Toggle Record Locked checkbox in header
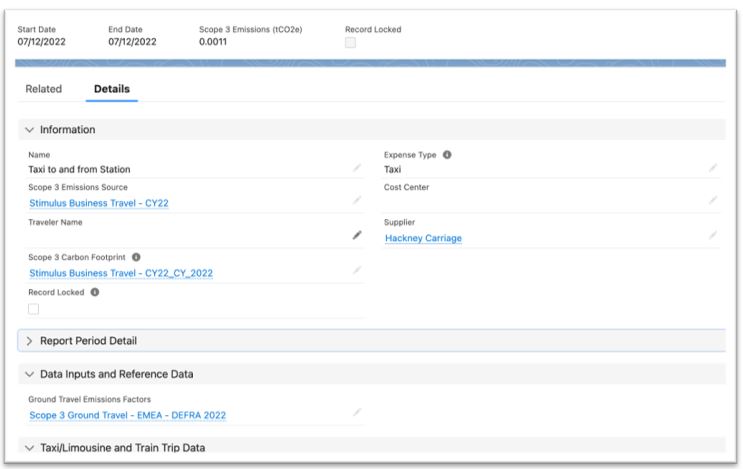This screenshot has height=469, width=743. (350, 43)
